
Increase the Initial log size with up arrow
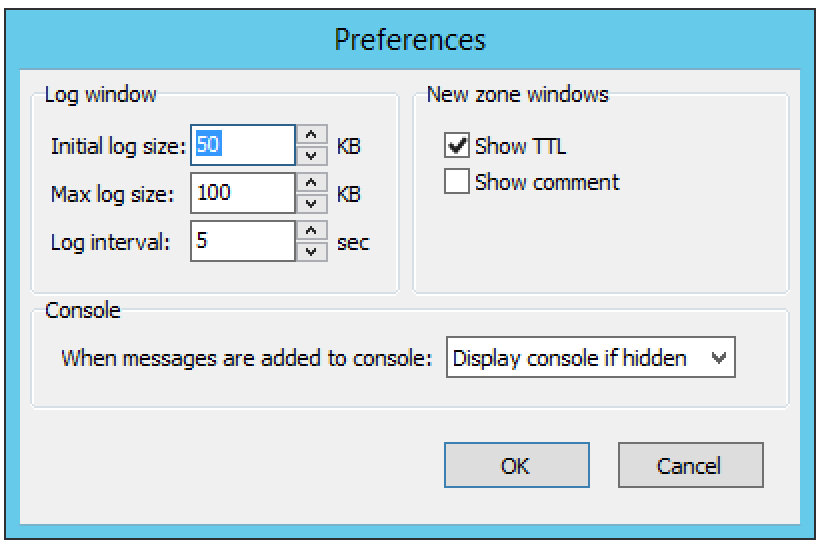pos(313,135)
